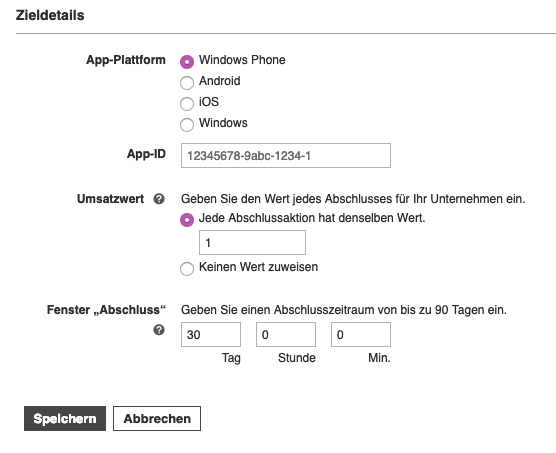556x453 pixels.
Task: Select the Windows Phone platform option
Action: coord(187,62)
